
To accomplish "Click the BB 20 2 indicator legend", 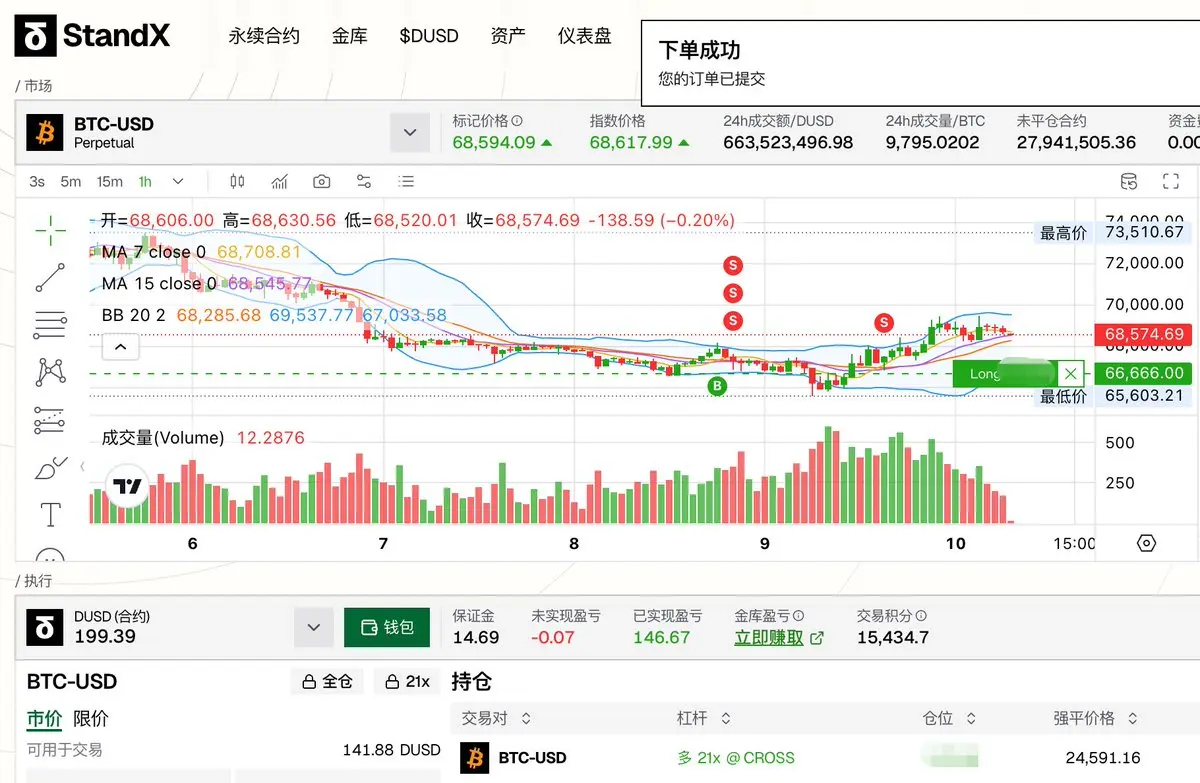I will click(x=133, y=315).
